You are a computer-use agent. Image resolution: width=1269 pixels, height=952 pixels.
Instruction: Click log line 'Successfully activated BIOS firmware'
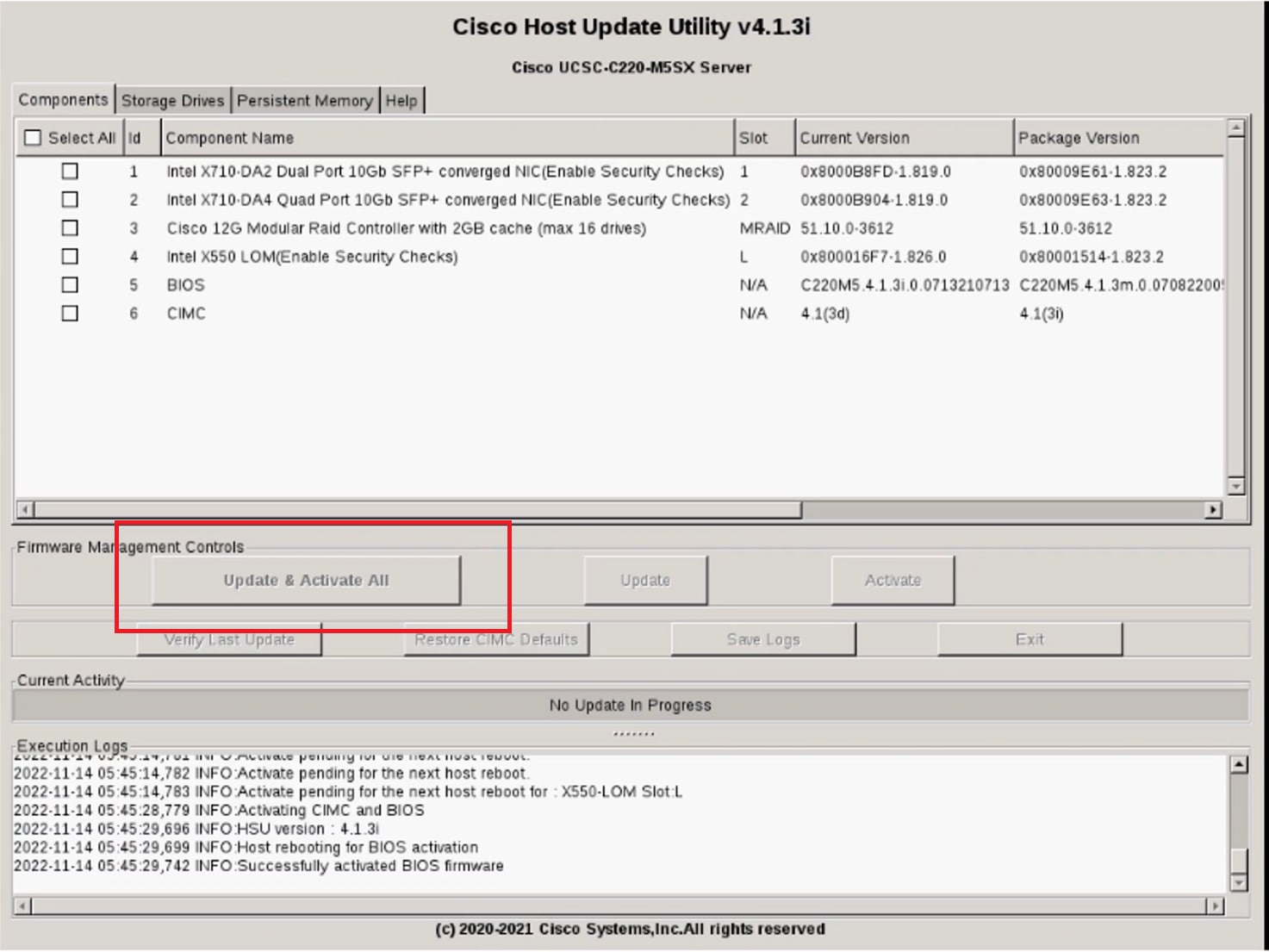(x=258, y=866)
